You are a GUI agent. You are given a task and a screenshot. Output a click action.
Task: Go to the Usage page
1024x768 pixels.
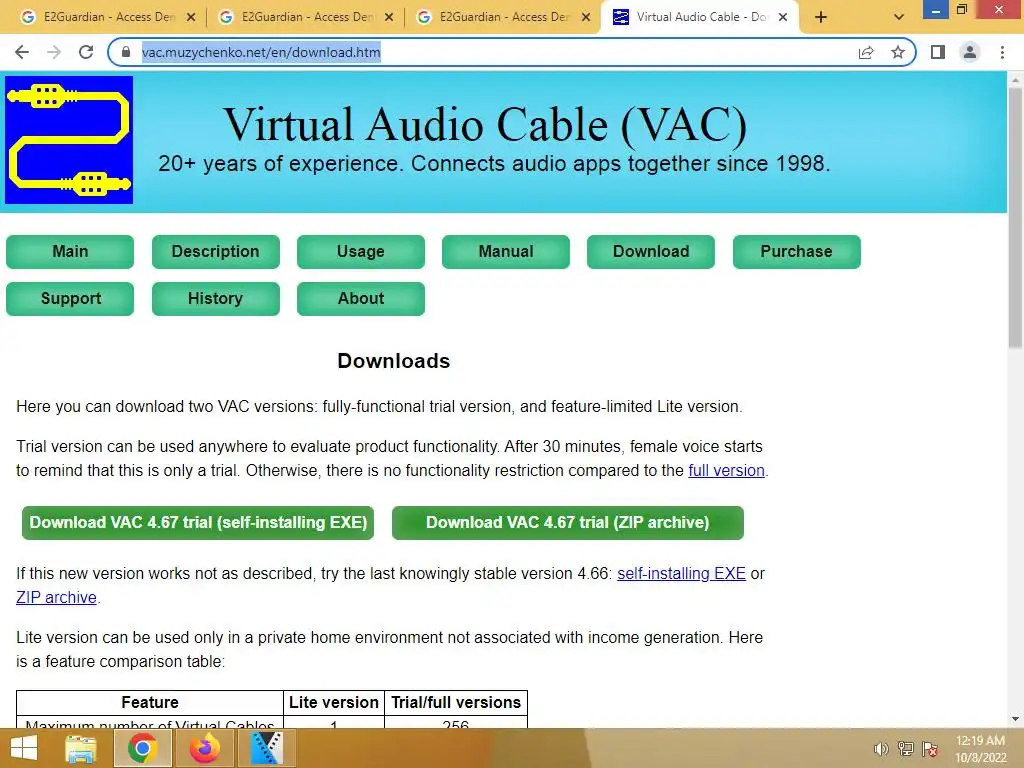click(360, 251)
